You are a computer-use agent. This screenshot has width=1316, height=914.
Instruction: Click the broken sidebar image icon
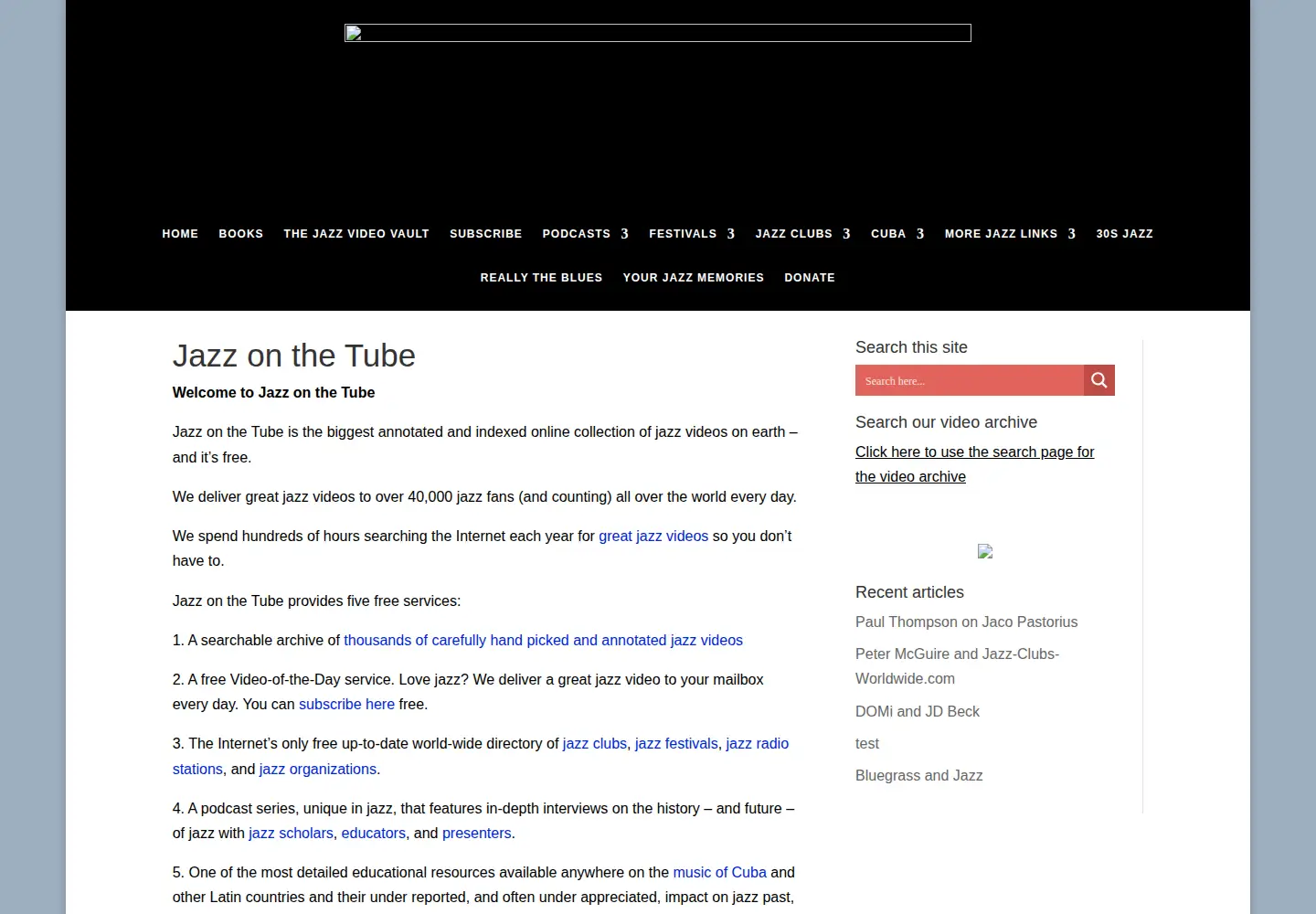pyautogui.click(x=985, y=551)
